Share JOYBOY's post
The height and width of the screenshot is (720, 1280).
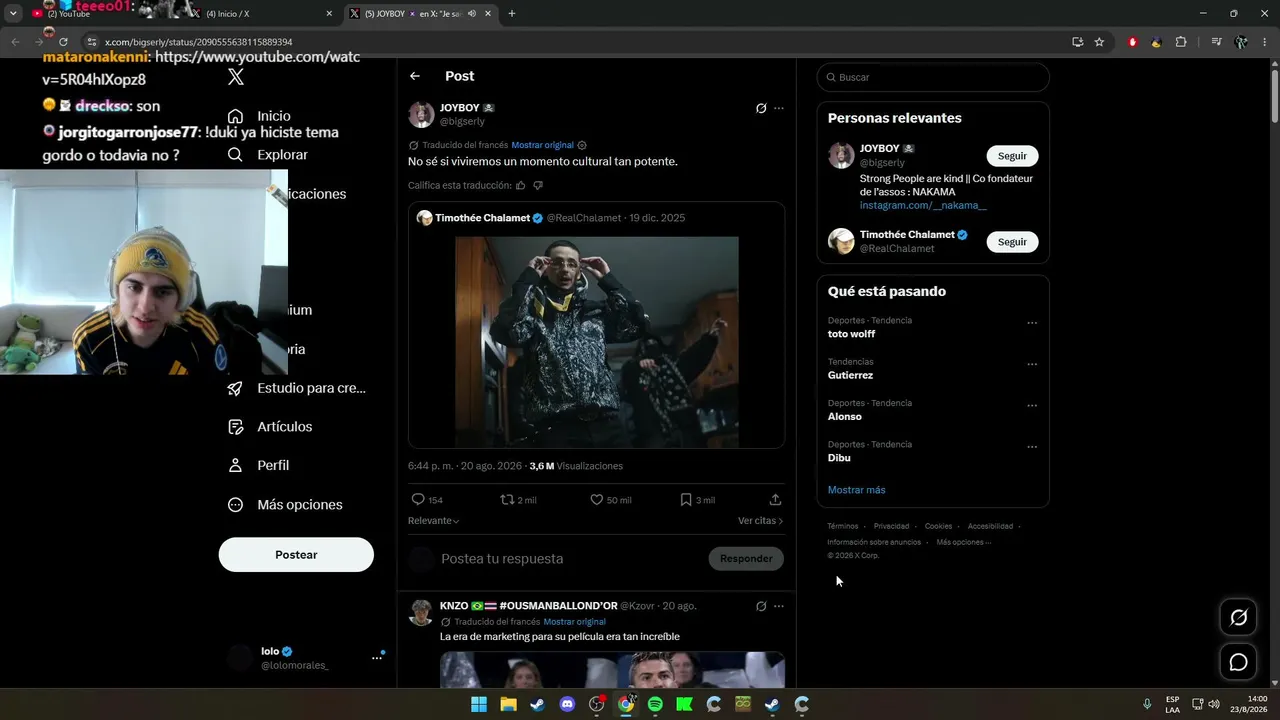775,500
